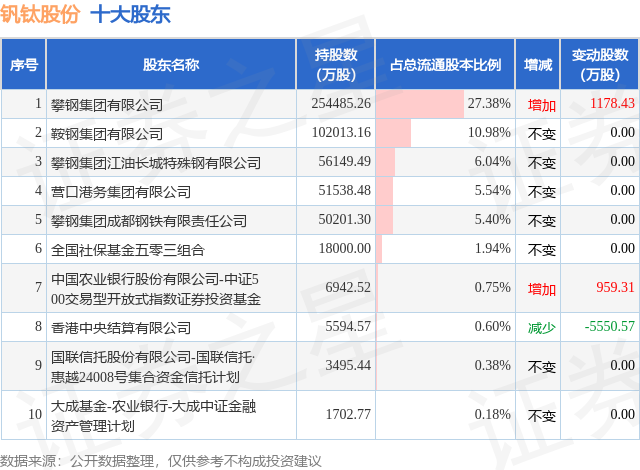Click 0.00 in 鞍钢集团有限公司 row
Screen dimensions: 640x470
[x=622, y=132]
